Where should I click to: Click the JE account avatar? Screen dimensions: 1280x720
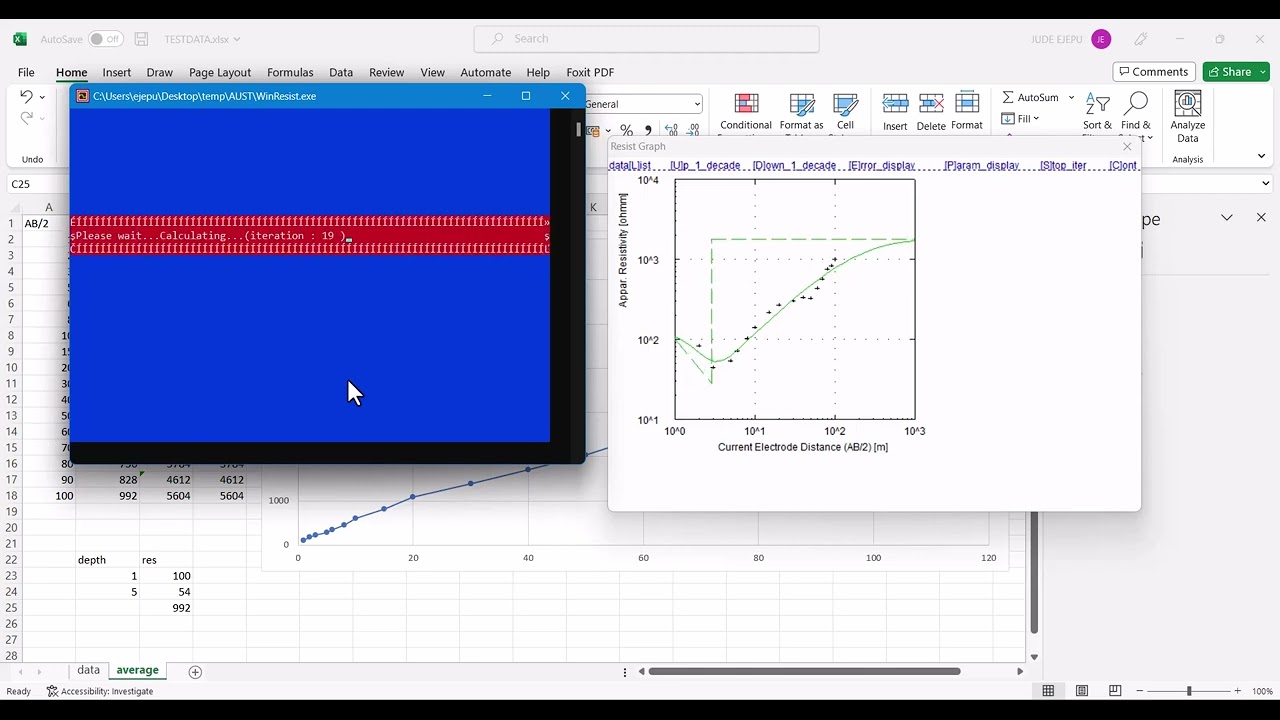[1101, 39]
